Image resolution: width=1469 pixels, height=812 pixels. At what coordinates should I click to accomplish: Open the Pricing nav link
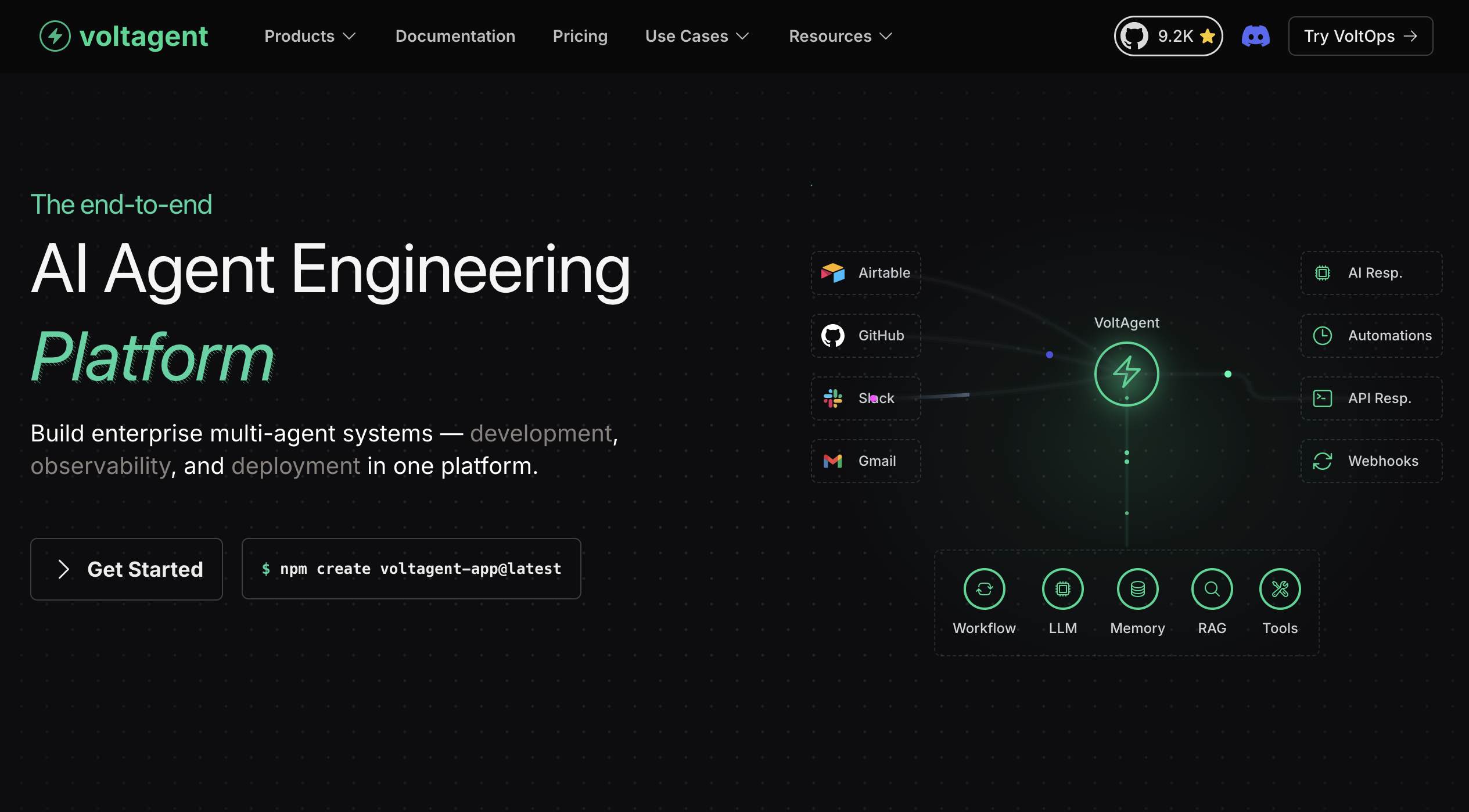tap(580, 36)
